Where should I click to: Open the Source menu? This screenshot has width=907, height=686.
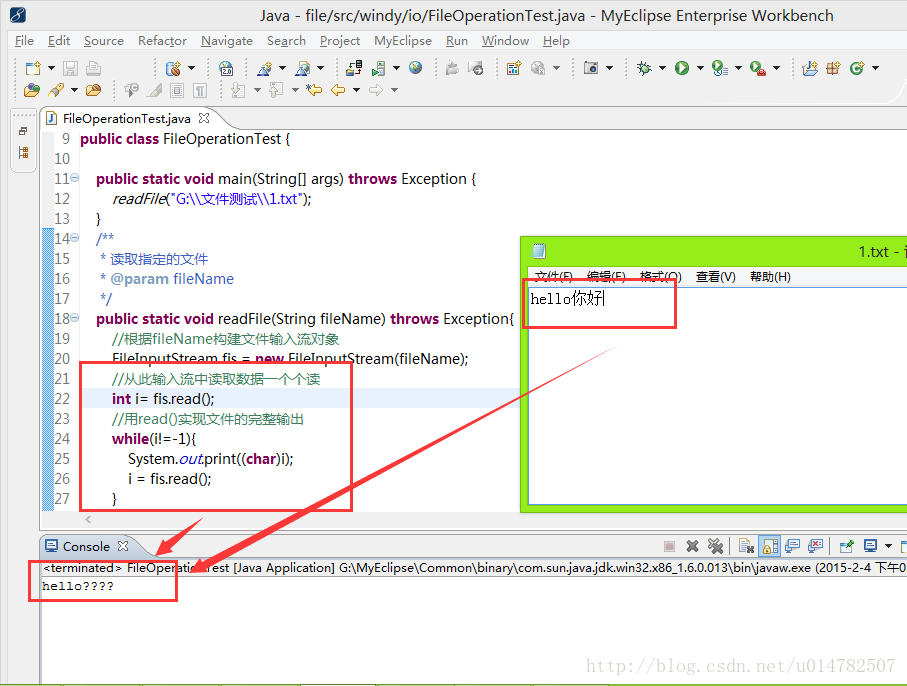[104, 41]
